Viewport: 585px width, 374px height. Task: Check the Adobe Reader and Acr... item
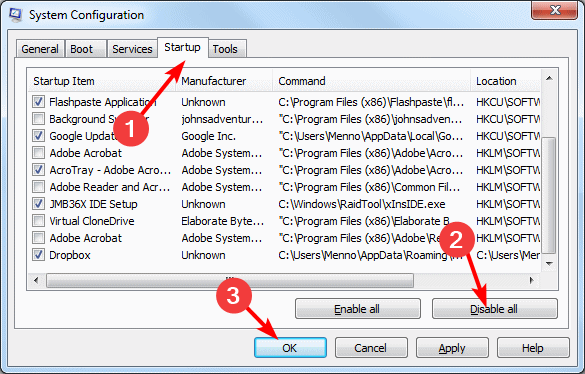tap(38, 187)
